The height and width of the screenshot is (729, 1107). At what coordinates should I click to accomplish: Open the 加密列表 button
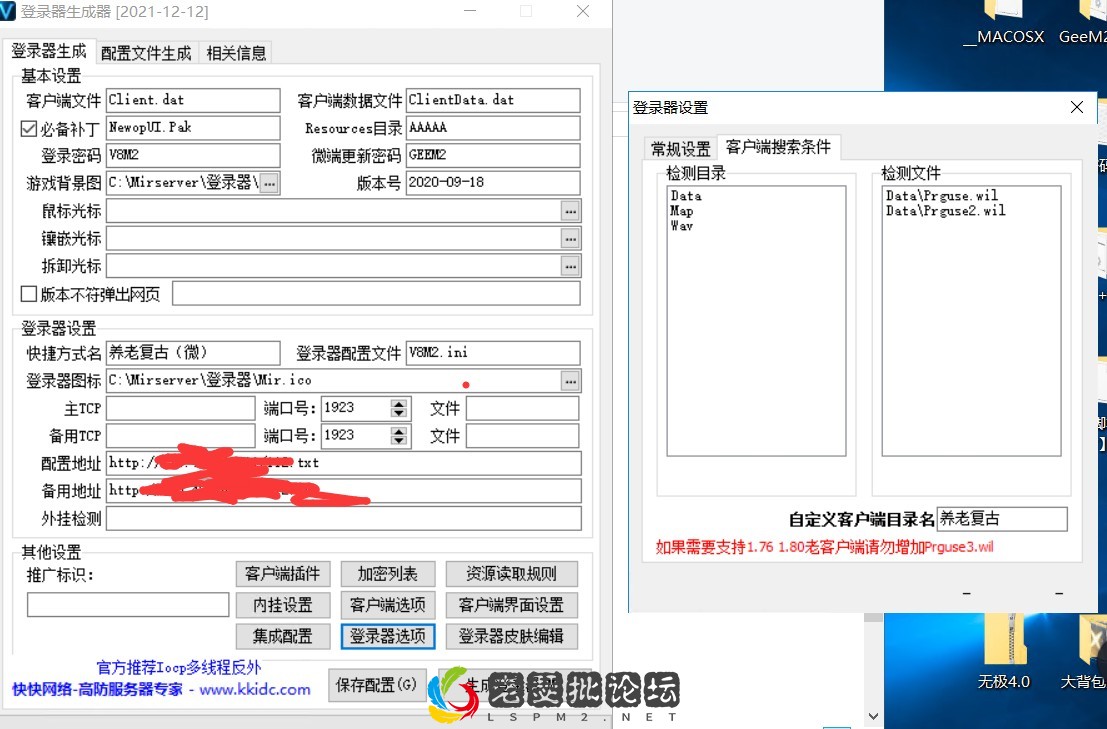click(388, 574)
